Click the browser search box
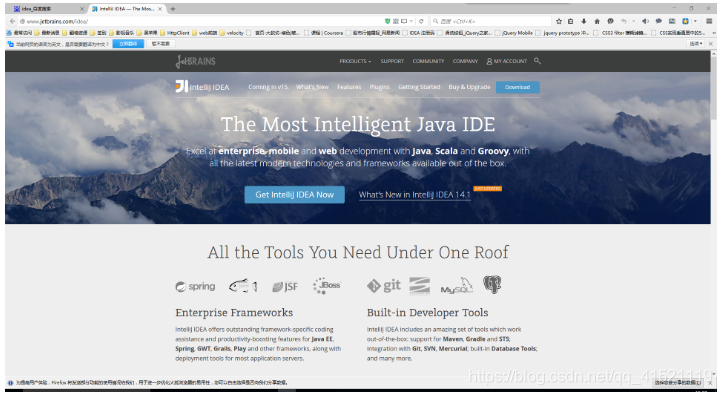 point(491,21)
